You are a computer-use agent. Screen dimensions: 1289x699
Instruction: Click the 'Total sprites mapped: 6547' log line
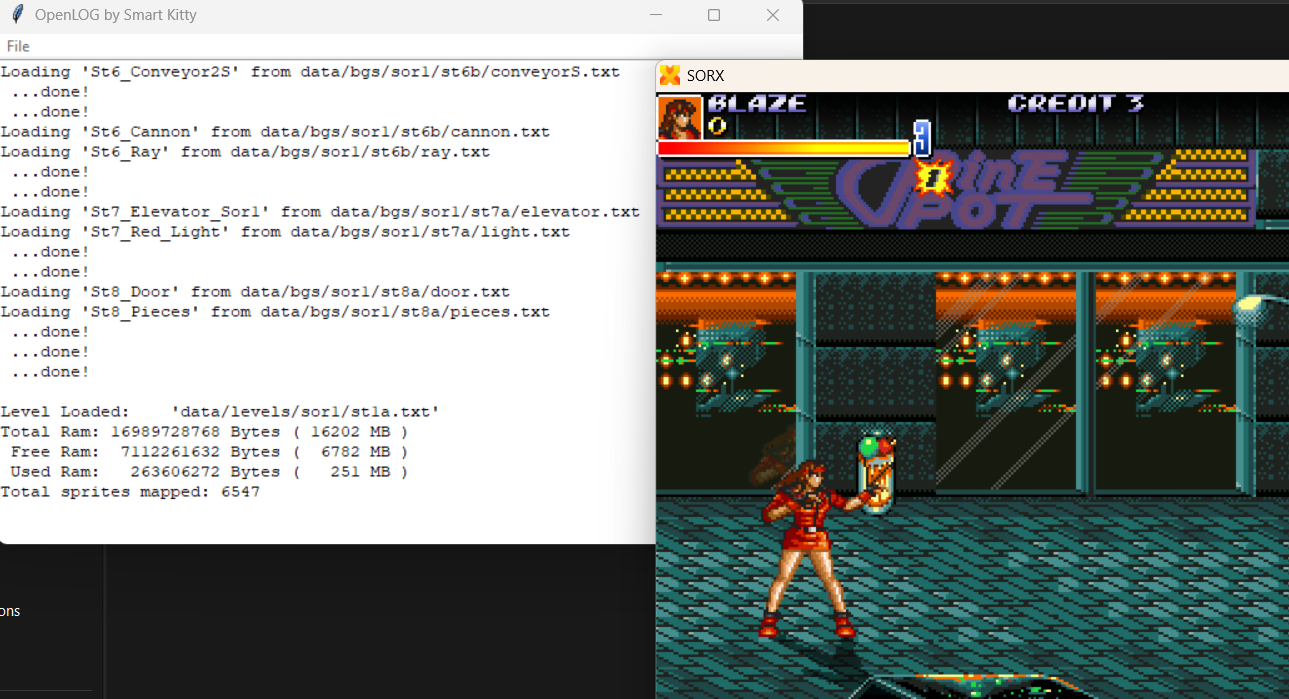(130, 492)
